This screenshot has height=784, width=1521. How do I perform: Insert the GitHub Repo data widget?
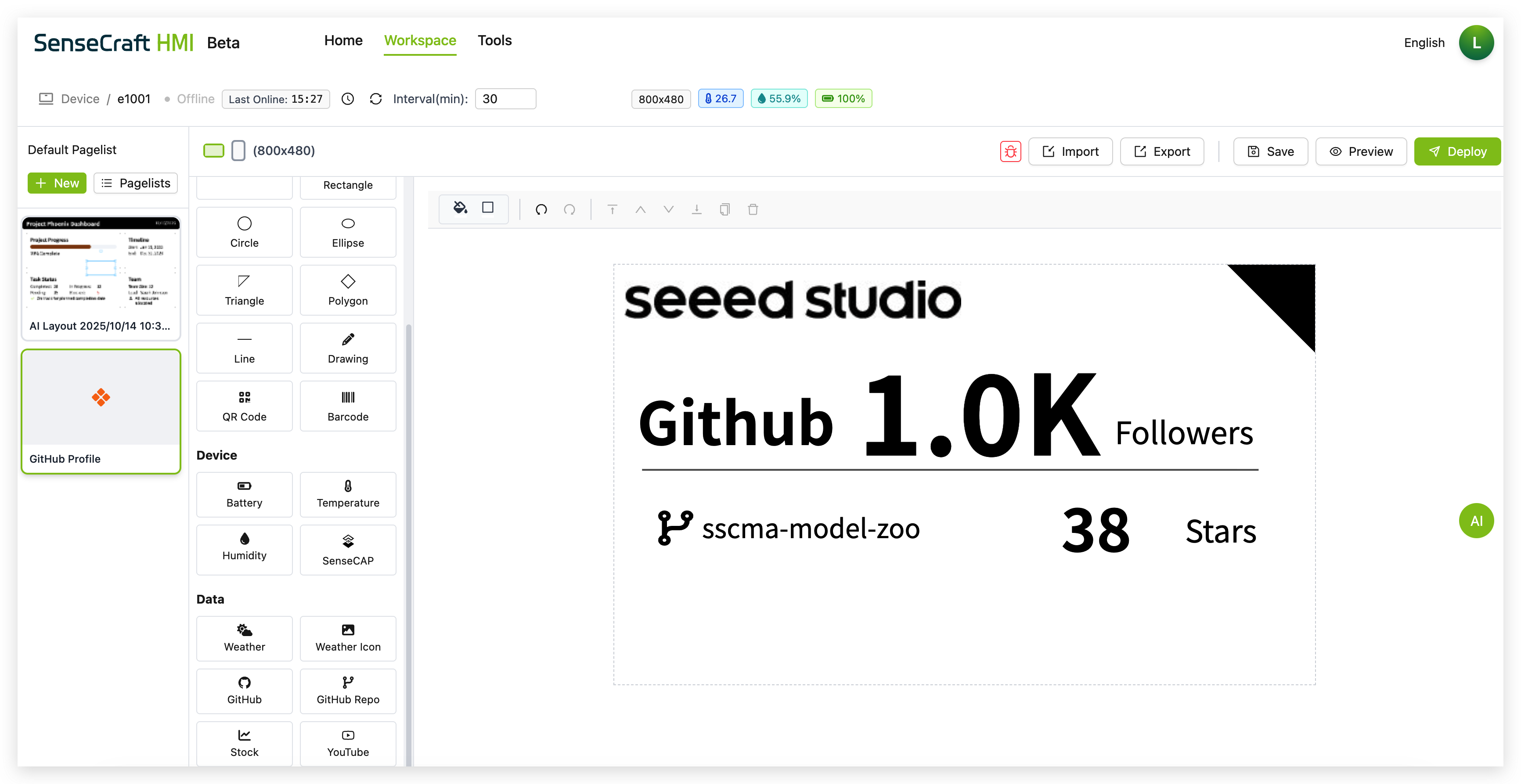(348, 690)
